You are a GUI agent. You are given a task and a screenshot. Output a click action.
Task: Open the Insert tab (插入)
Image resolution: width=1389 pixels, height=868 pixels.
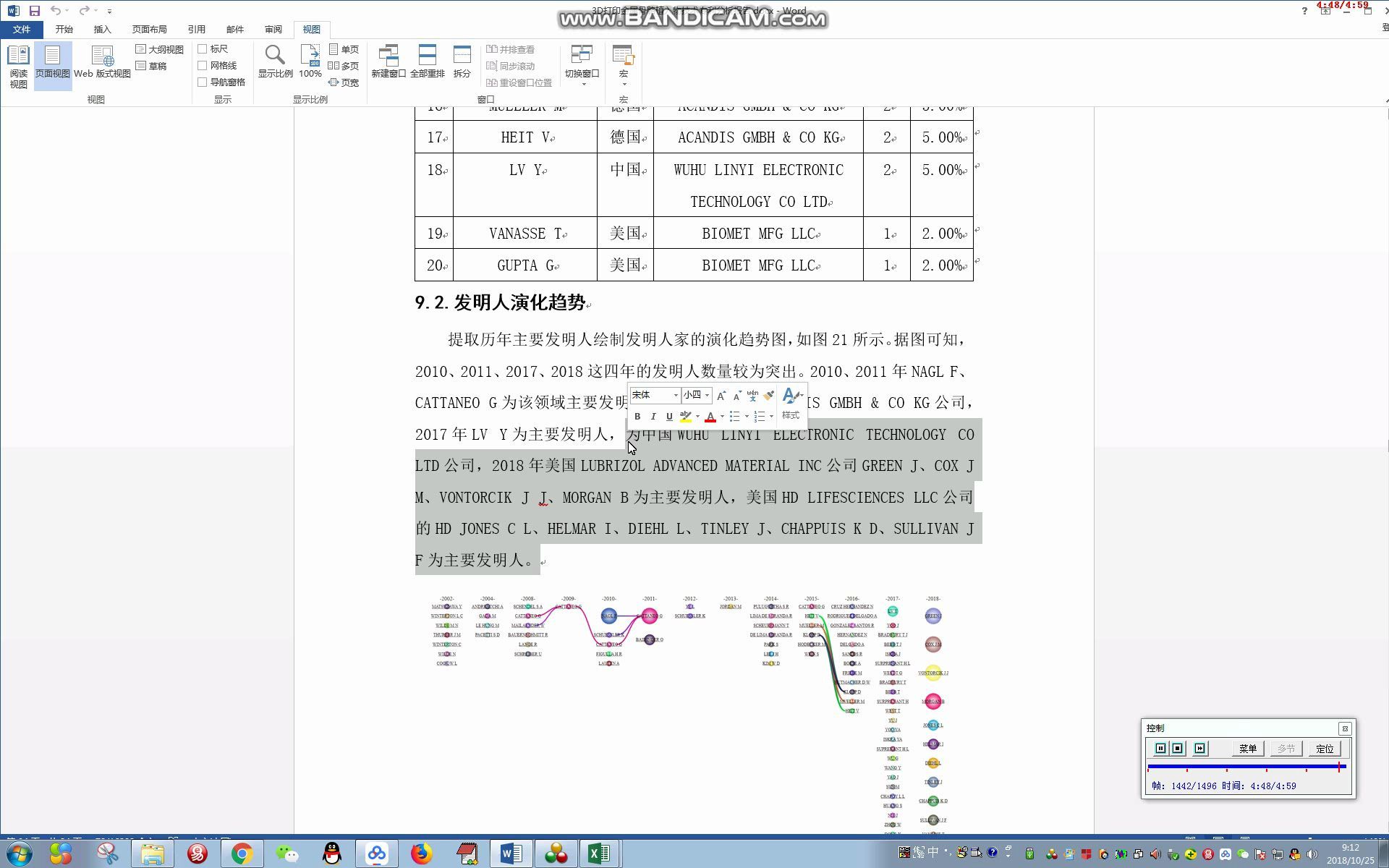(x=103, y=30)
